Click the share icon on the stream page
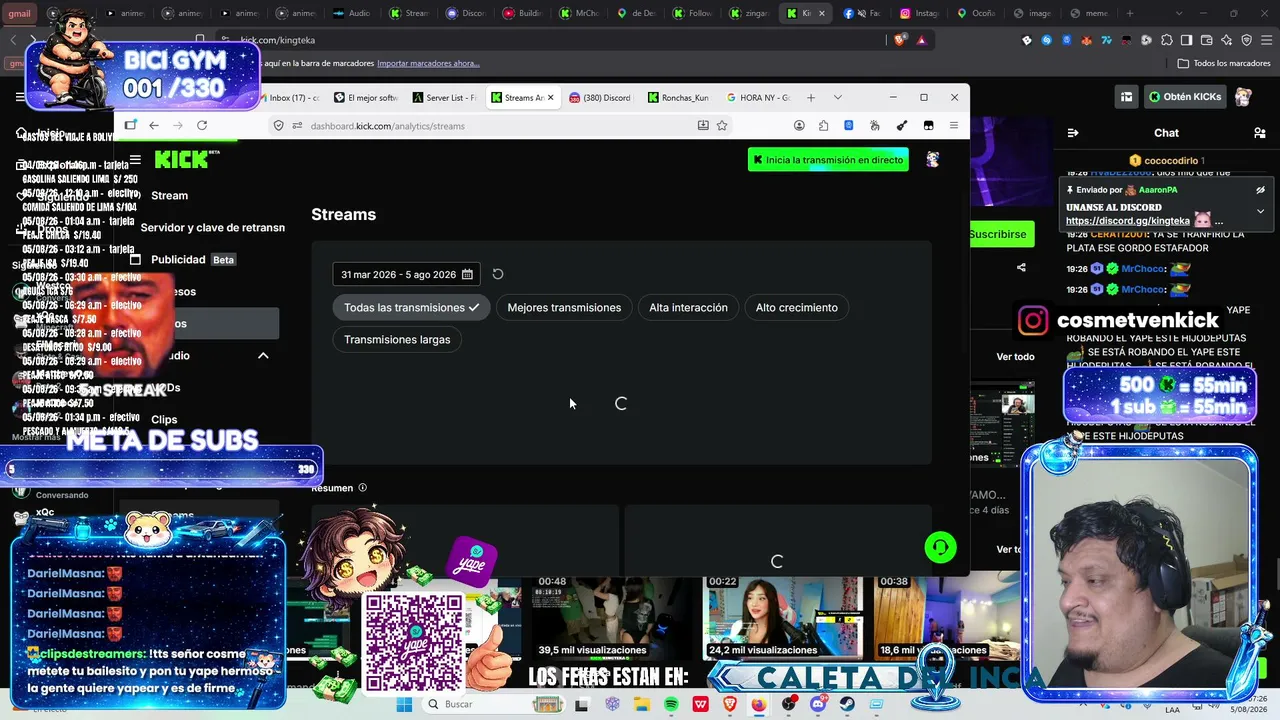The image size is (1280, 720). 1021,267
